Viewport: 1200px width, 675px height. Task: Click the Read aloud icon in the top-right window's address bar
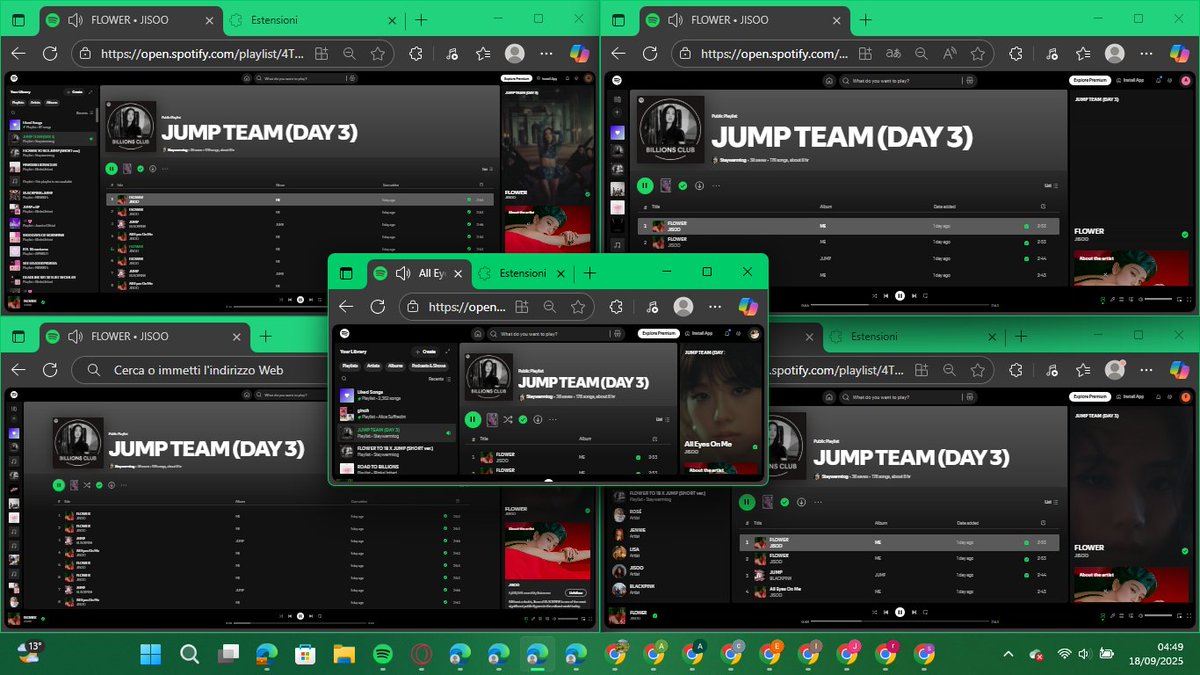click(x=950, y=54)
